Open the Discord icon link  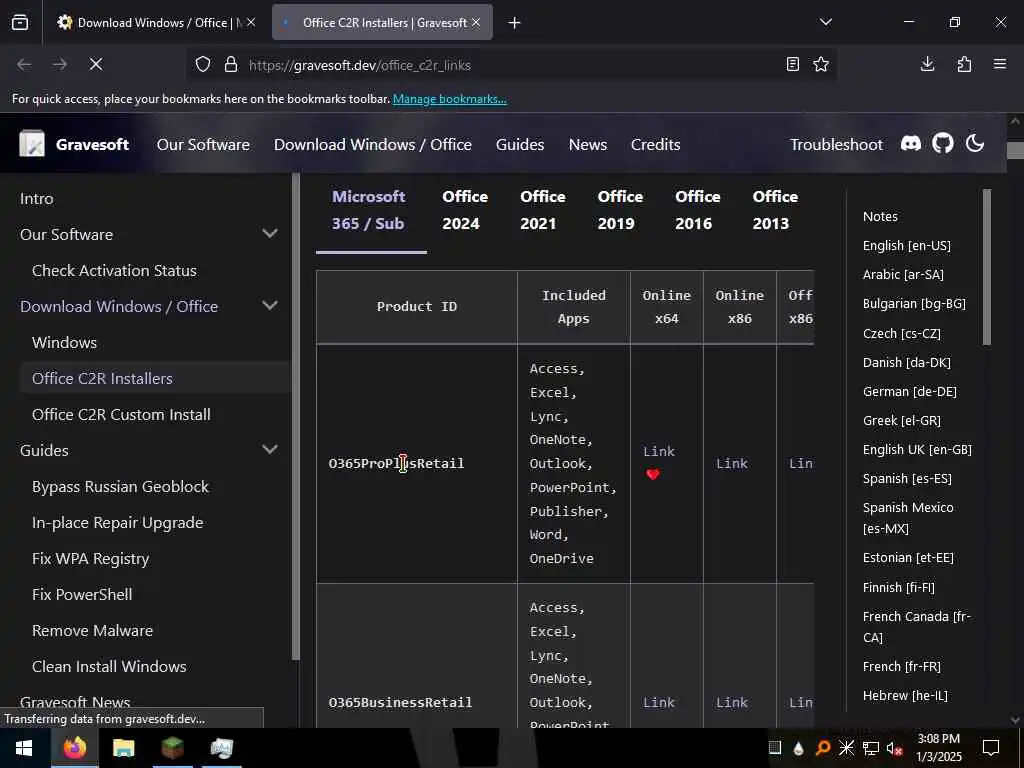click(911, 144)
